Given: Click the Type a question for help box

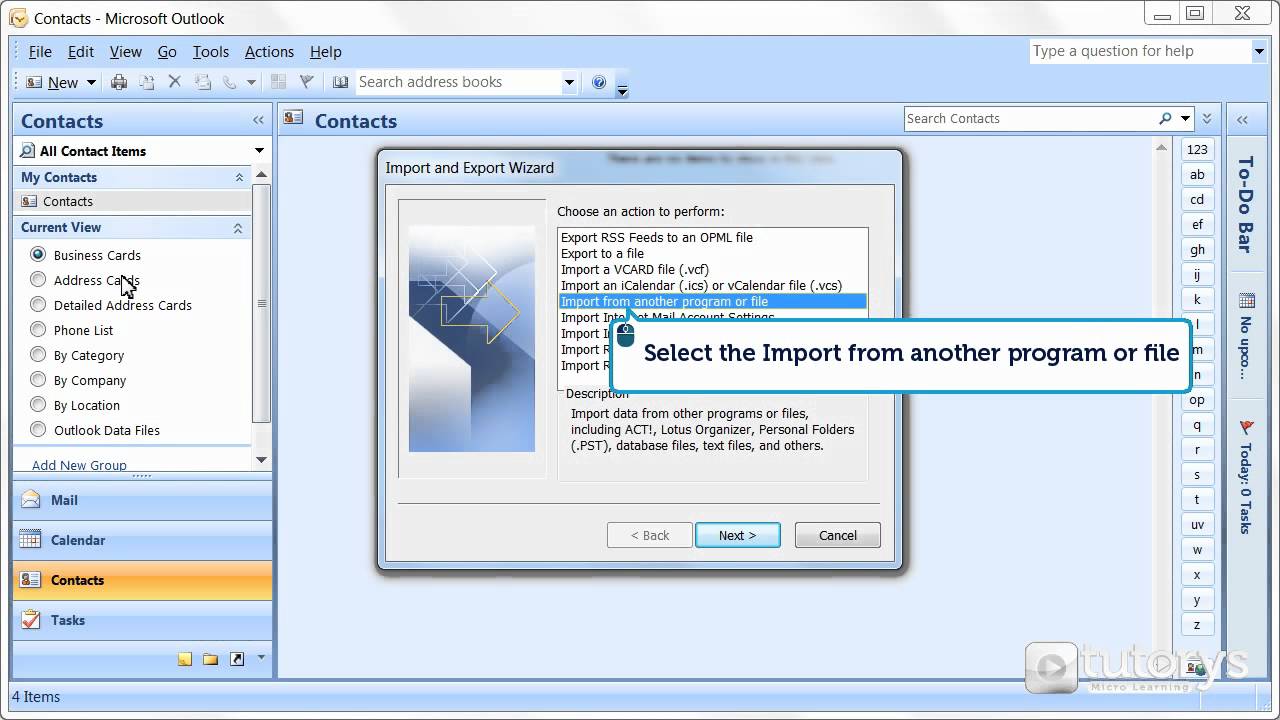Looking at the screenshot, I should tap(1140, 51).
